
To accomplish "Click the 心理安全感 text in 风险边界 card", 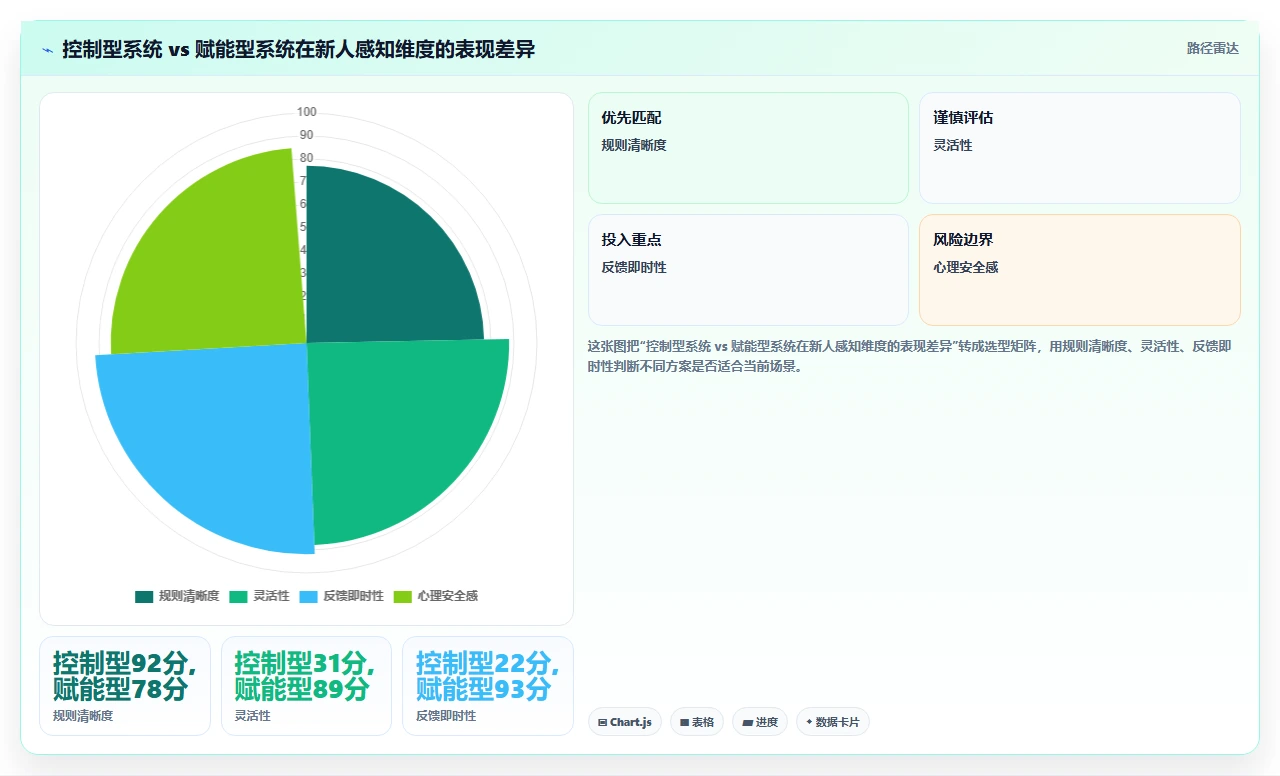I will (966, 267).
